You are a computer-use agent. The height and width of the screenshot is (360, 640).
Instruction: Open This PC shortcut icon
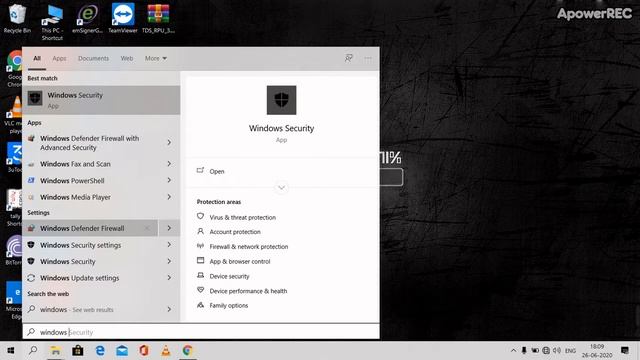tap(52, 22)
